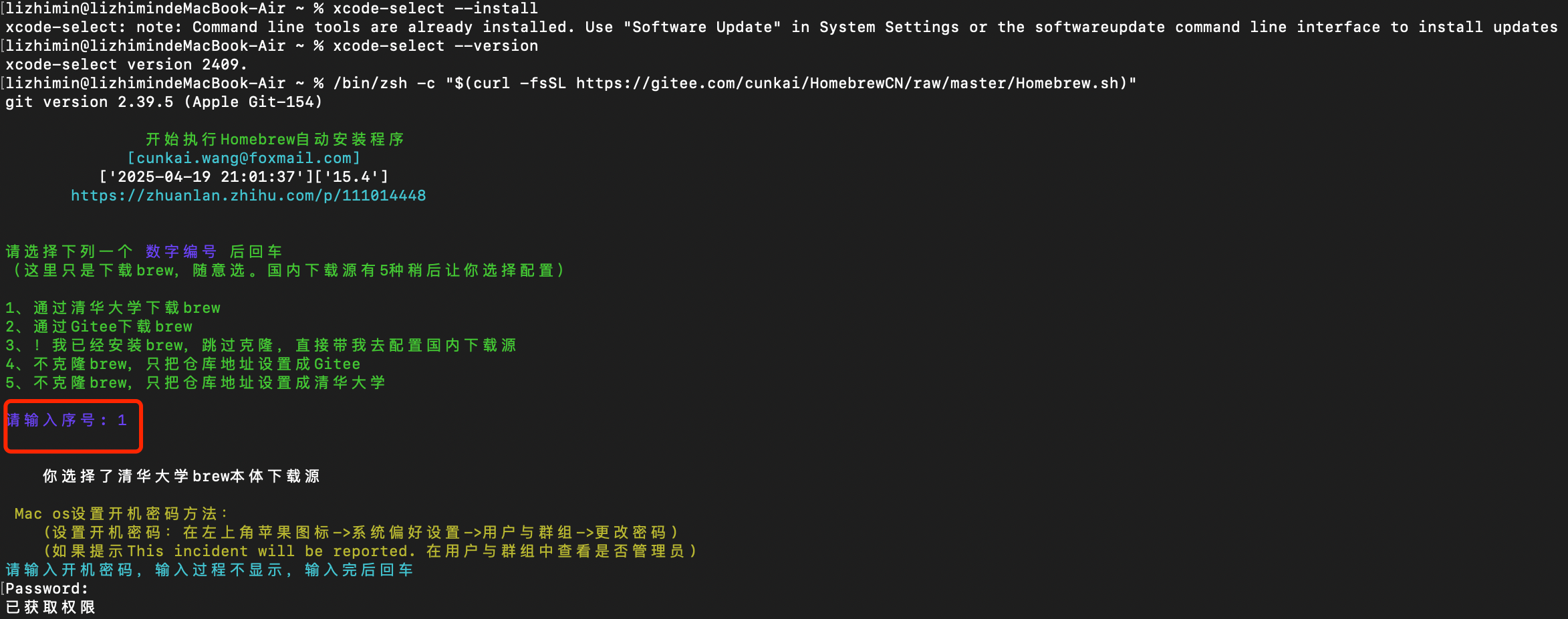Click option 4 '只把仓库地址设置成Gitee'

(183, 364)
